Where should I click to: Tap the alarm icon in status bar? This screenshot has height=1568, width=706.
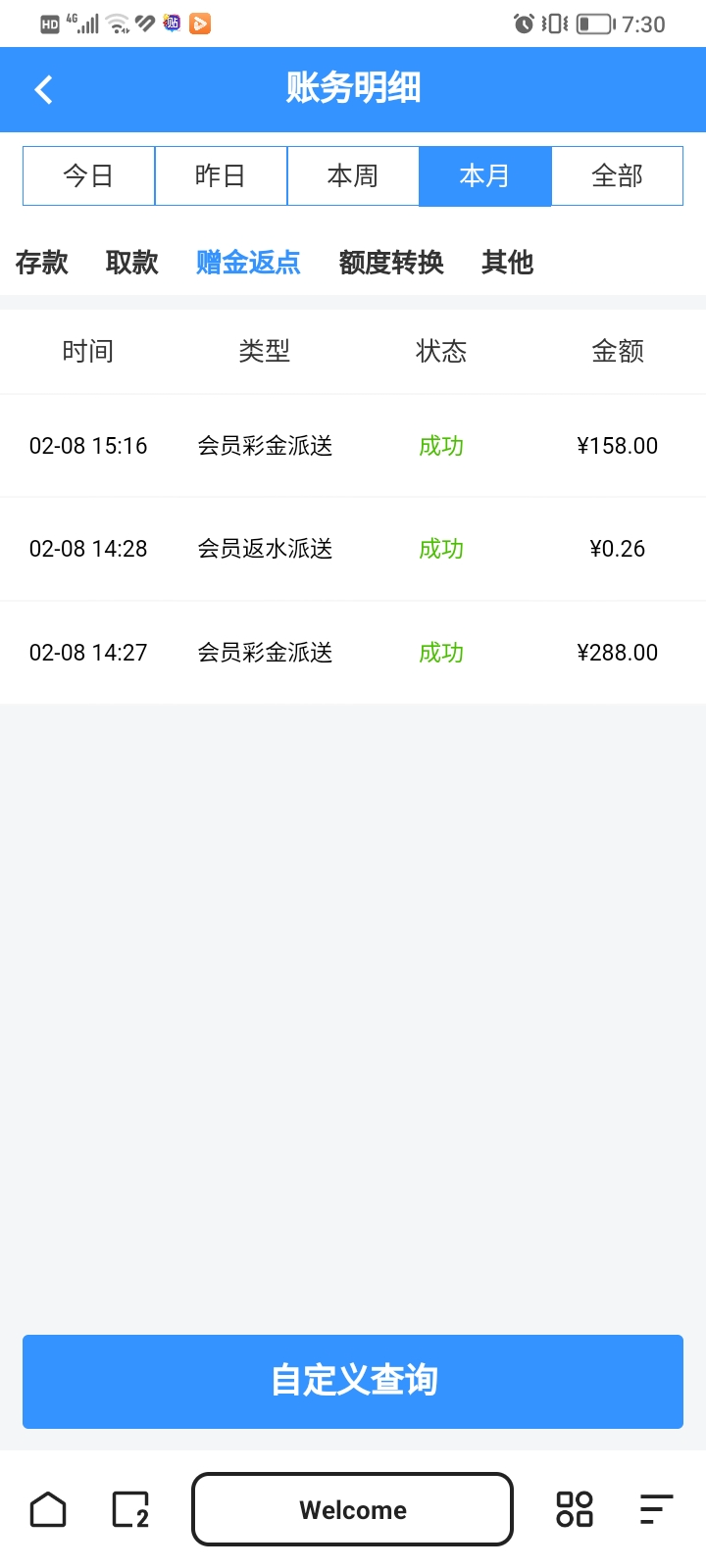pyautogui.click(x=524, y=24)
